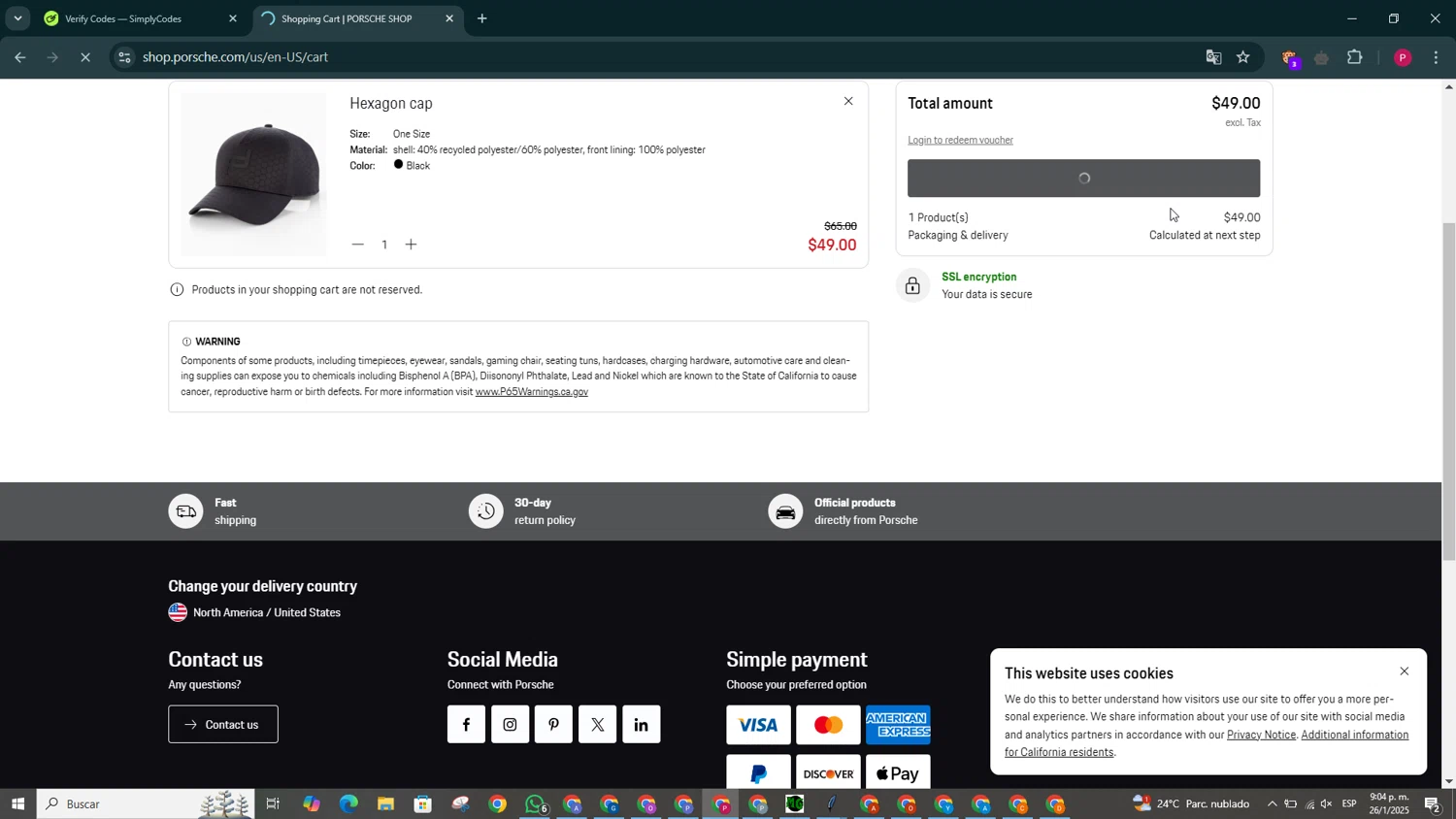The image size is (1456, 819).
Task: Go back to previous page
Action: [x=19, y=58]
